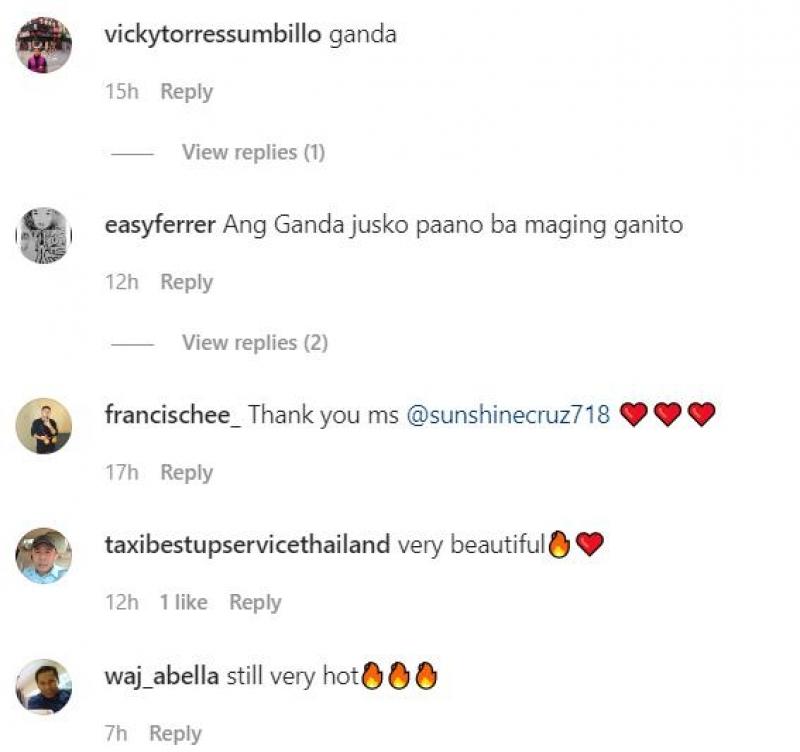The height and width of the screenshot is (752, 800).
Task: Open the 17h timestamp on francischee_ comment
Action: pos(122,473)
